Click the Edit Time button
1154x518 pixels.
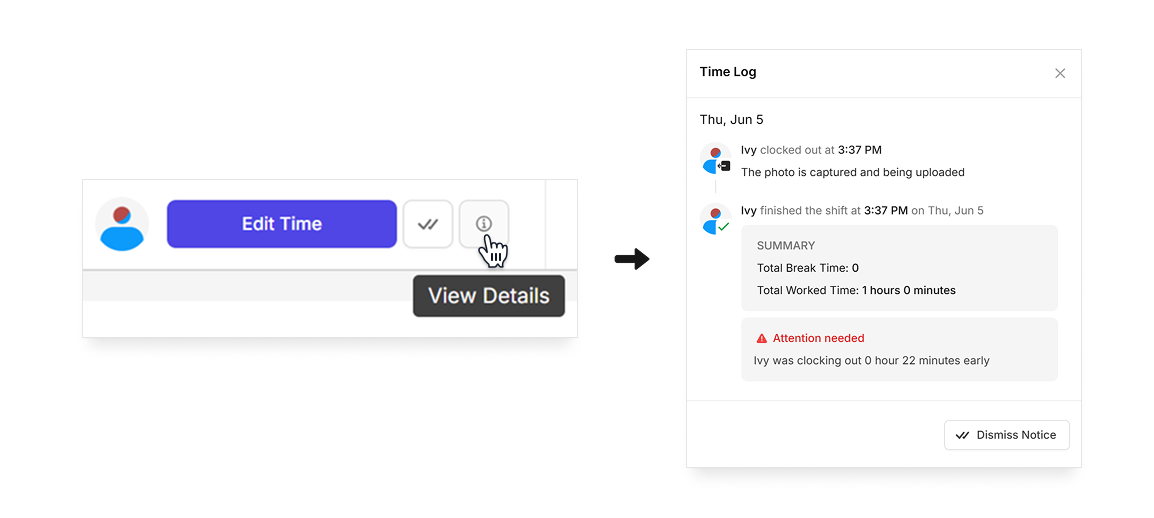pyautogui.click(x=282, y=224)
